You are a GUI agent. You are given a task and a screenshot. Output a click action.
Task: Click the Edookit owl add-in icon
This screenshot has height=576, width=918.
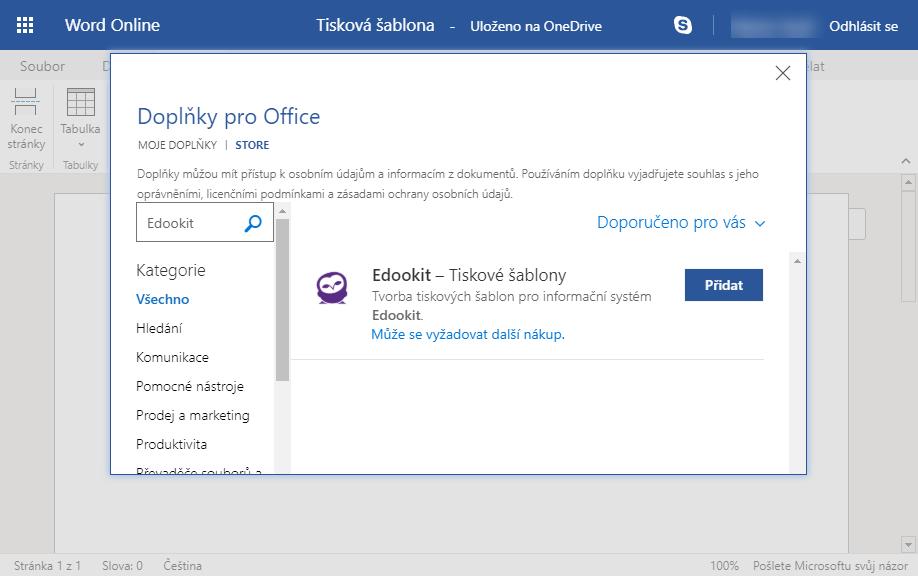coord(332,287)
